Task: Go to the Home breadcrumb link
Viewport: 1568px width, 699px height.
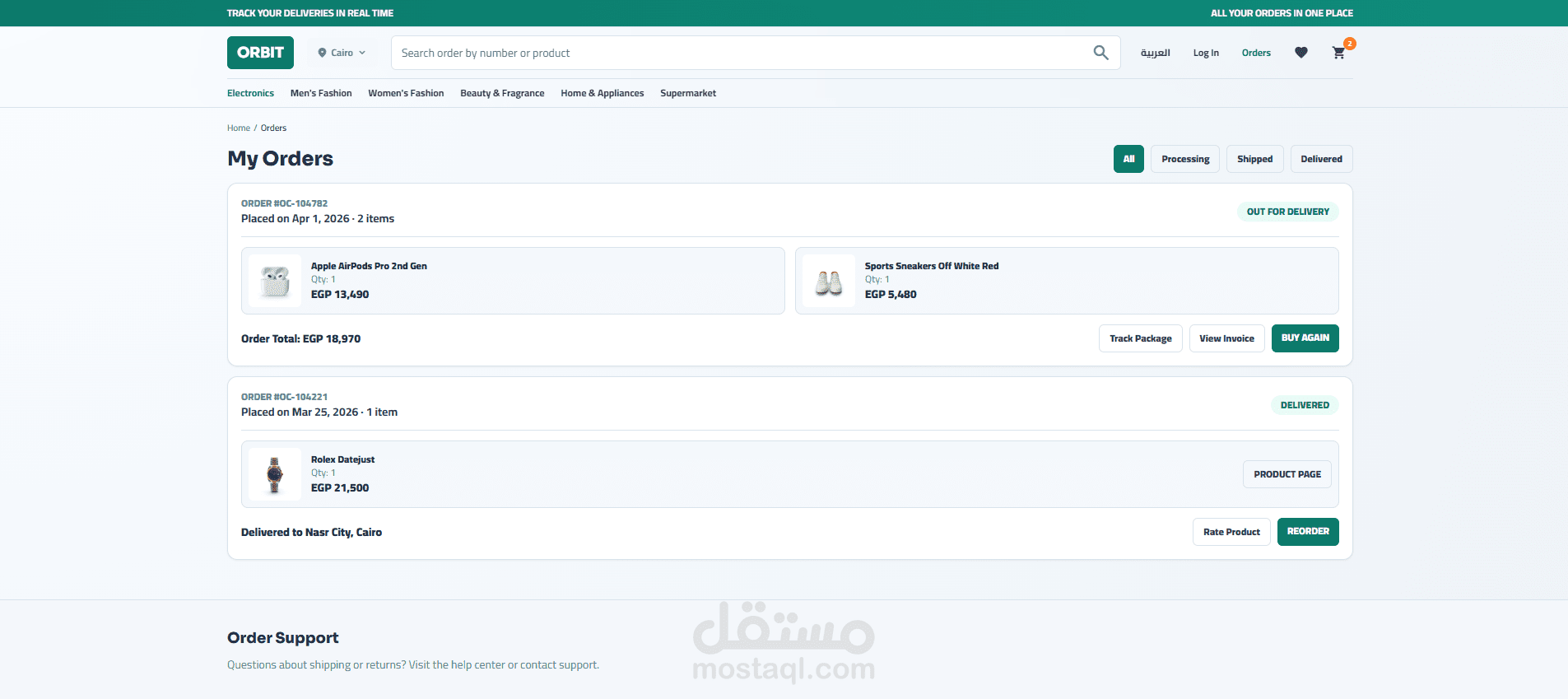Action: [239, 128]
